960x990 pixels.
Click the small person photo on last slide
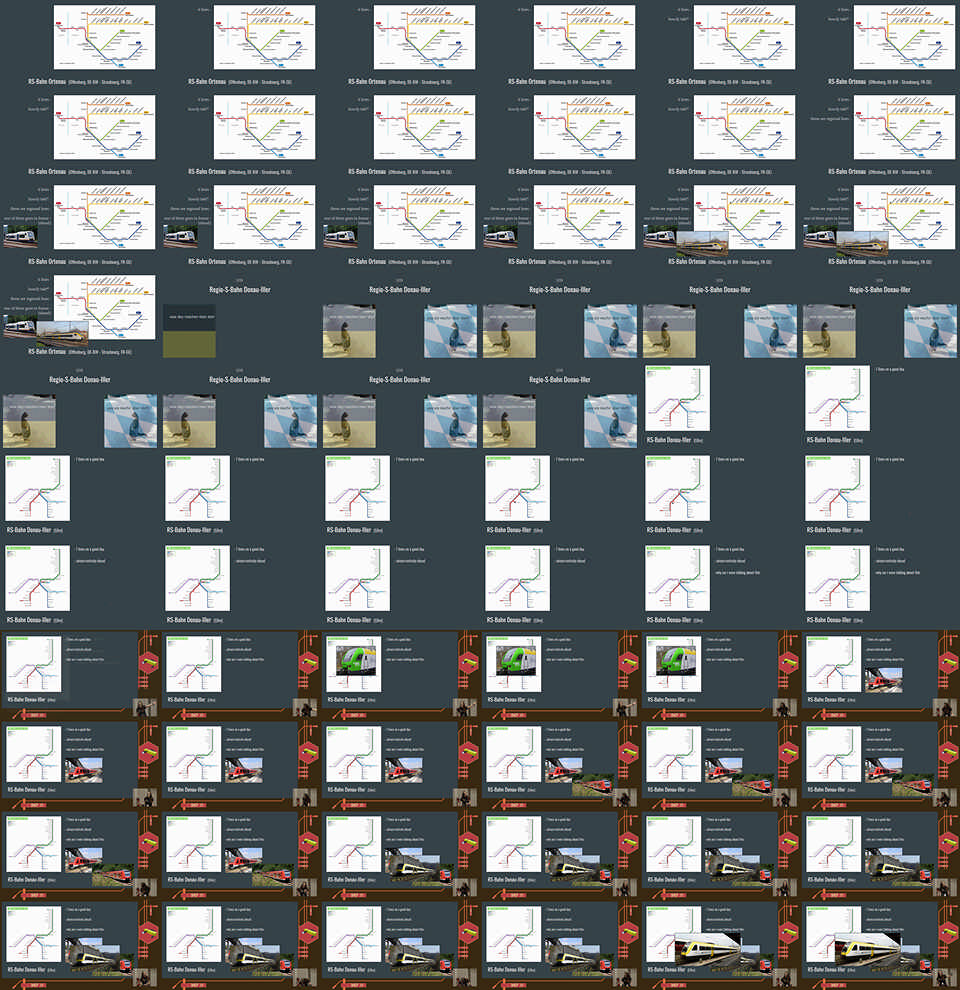(943, 976)
